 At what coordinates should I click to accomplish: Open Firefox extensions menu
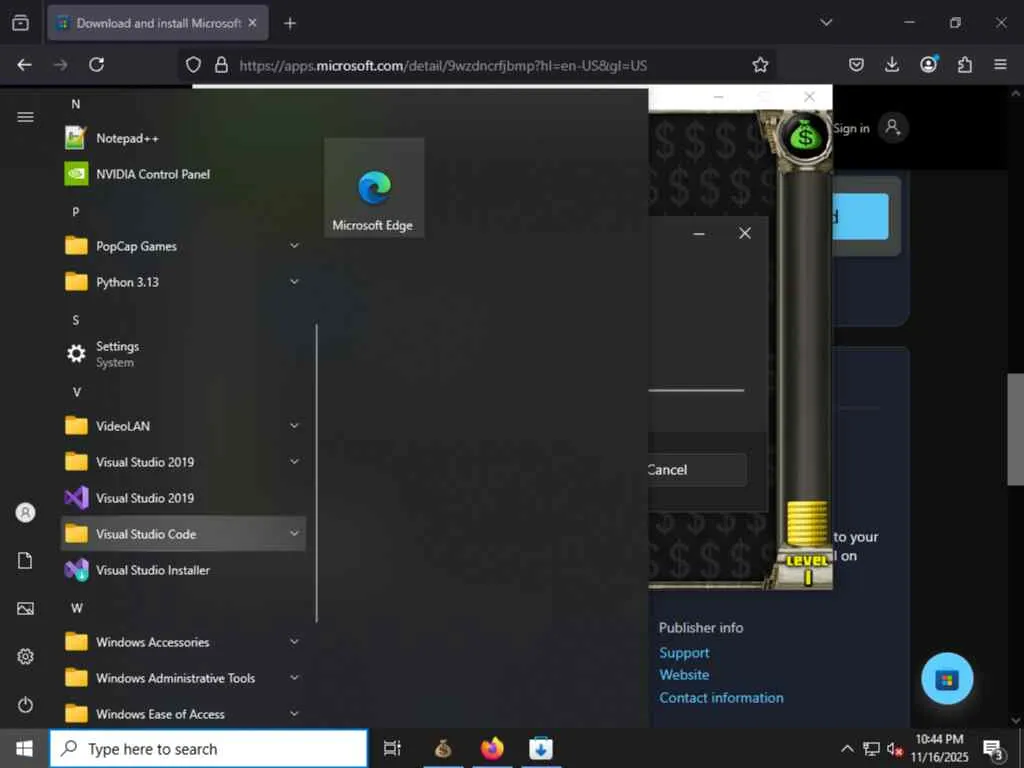click(965, 65)
